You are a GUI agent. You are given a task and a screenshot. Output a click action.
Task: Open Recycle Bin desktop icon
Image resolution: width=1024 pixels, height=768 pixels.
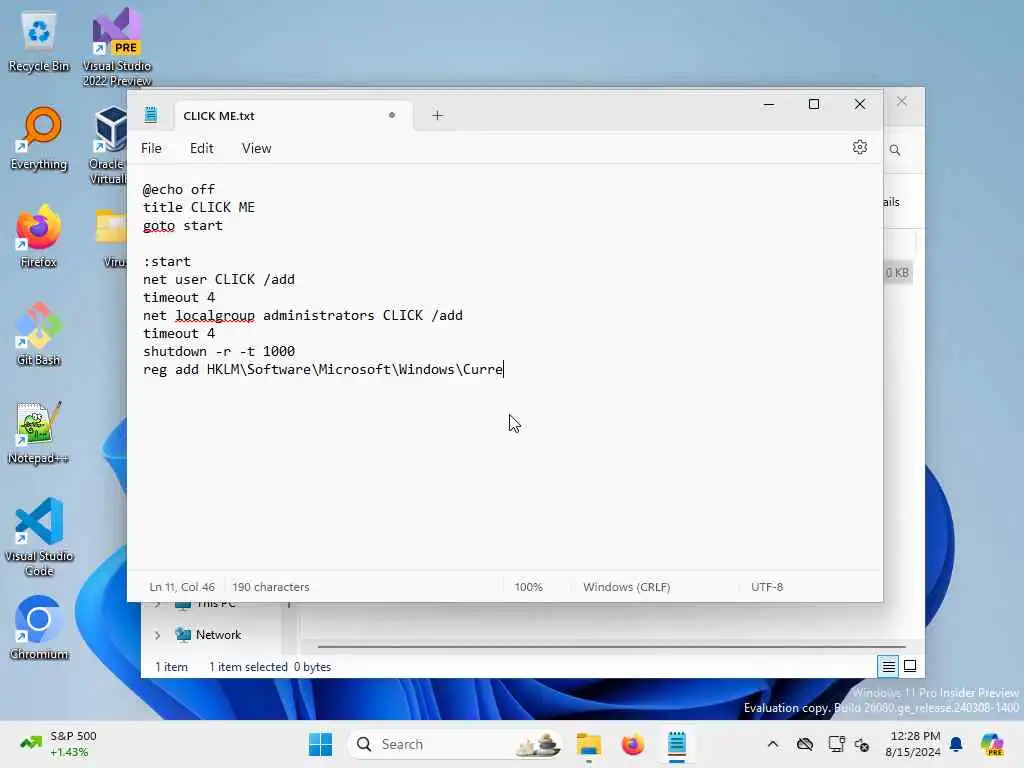click(x=39, y=42)
